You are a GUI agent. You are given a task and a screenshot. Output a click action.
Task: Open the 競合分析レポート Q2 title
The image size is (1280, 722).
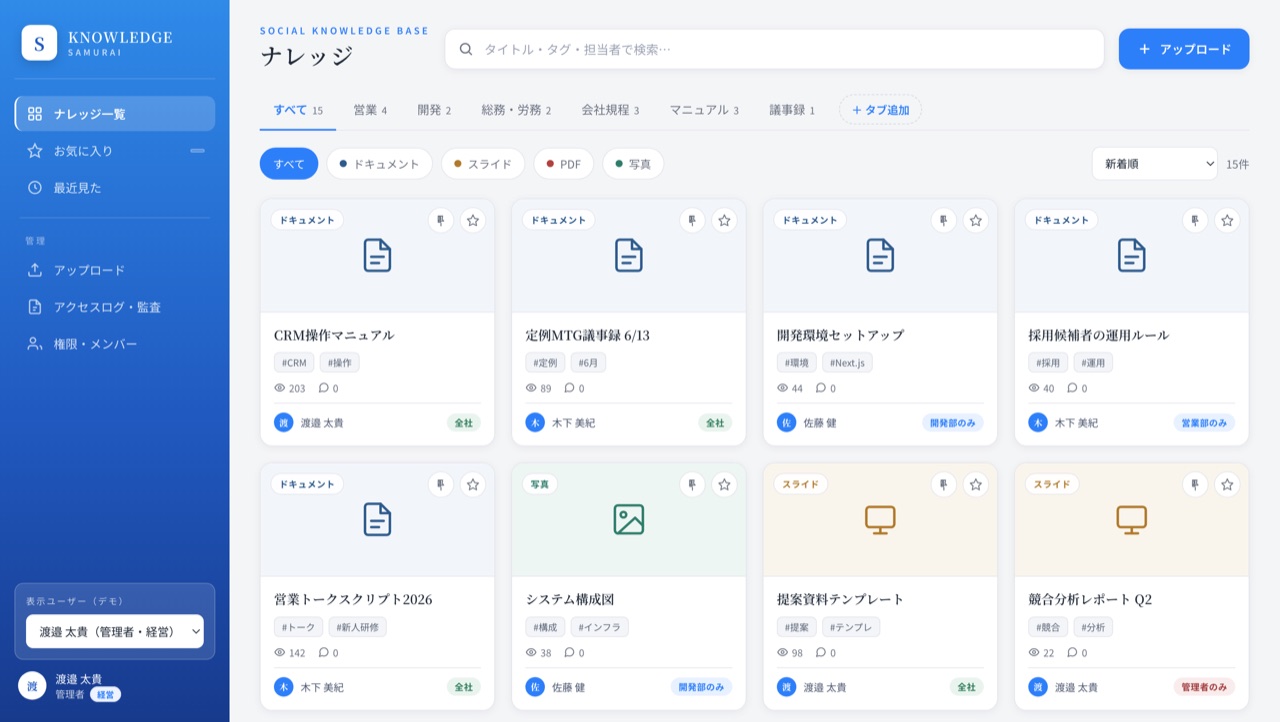(1090, 599)
